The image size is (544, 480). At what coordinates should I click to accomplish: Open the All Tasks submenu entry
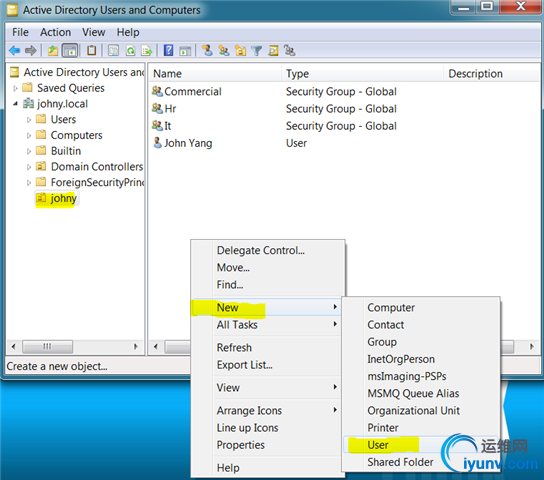(x=267, y=325)
